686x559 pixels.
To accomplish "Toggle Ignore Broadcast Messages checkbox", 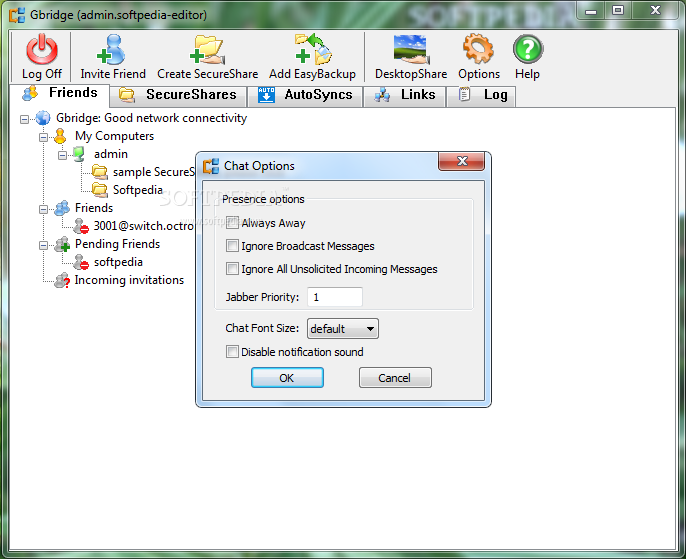I will (x=232, y=246).
